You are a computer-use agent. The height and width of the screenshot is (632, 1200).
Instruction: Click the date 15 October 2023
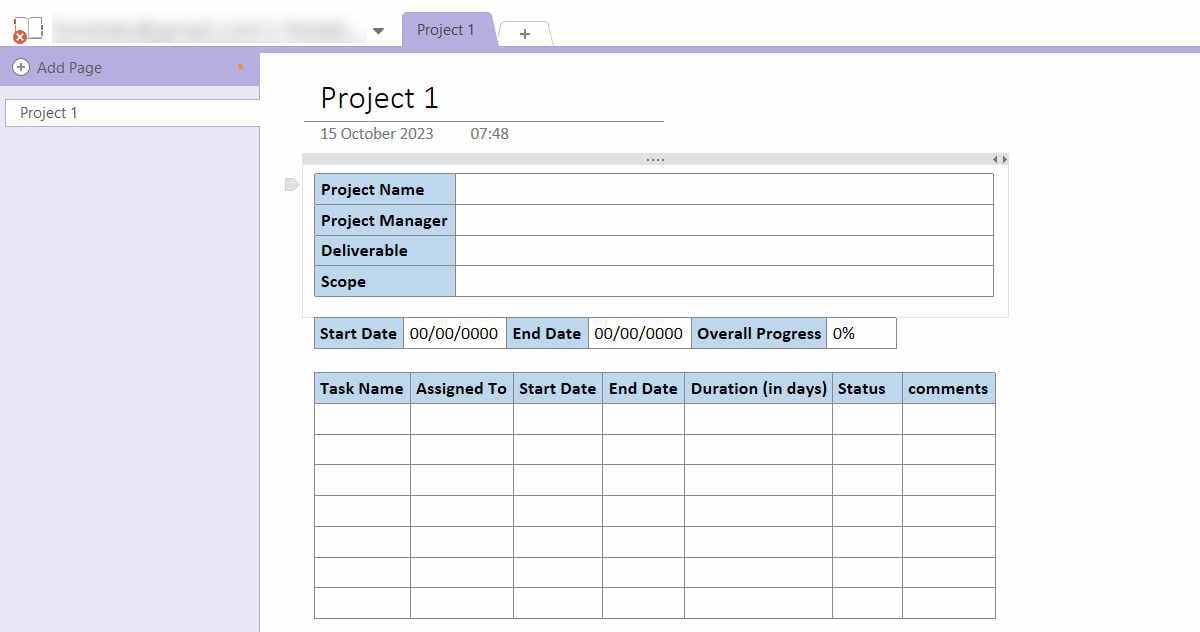[377, 134]
